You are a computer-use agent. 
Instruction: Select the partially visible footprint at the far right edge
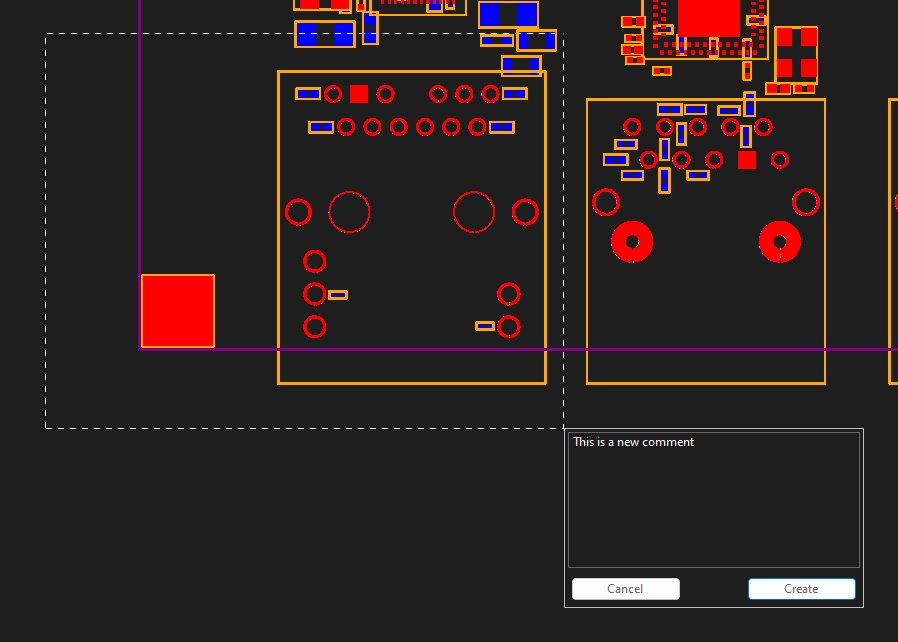tap(893, 240)
